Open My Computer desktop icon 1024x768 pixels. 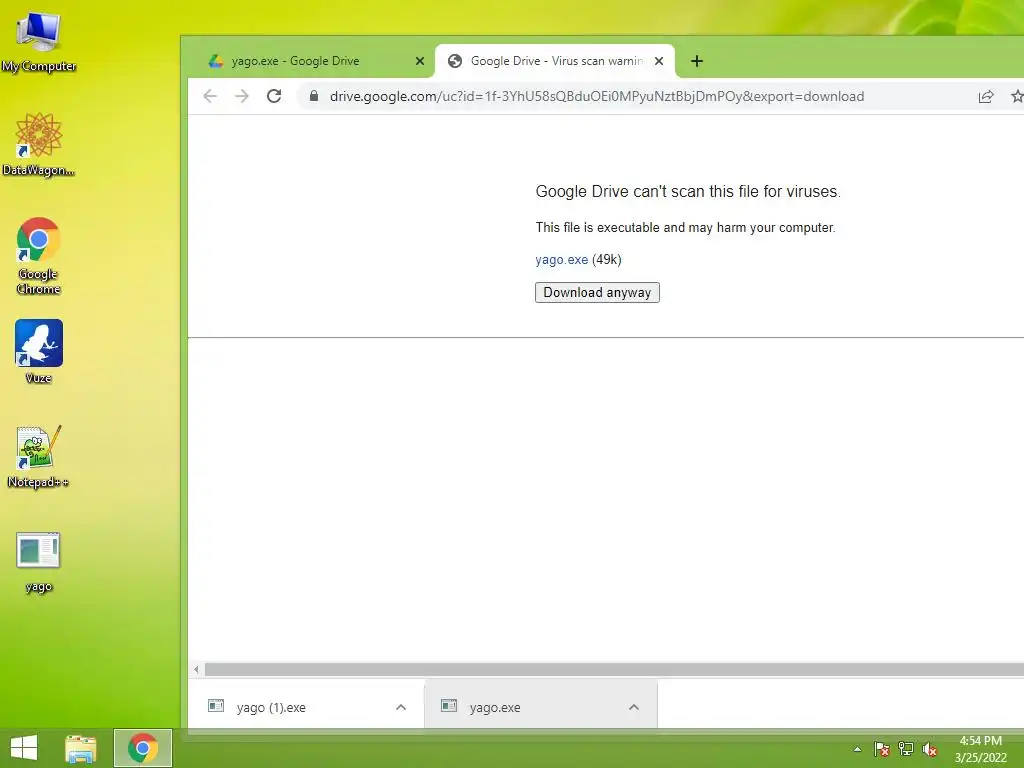[x=39, y=41]
